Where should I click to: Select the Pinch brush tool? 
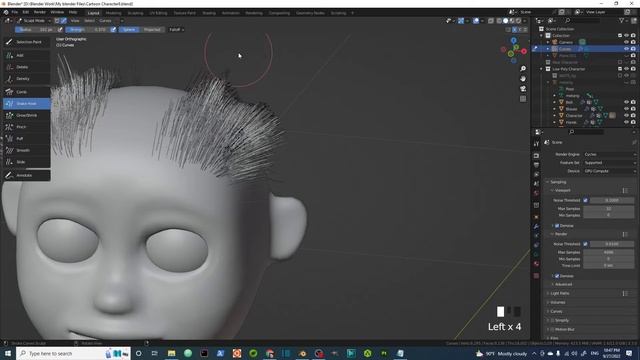27,127
